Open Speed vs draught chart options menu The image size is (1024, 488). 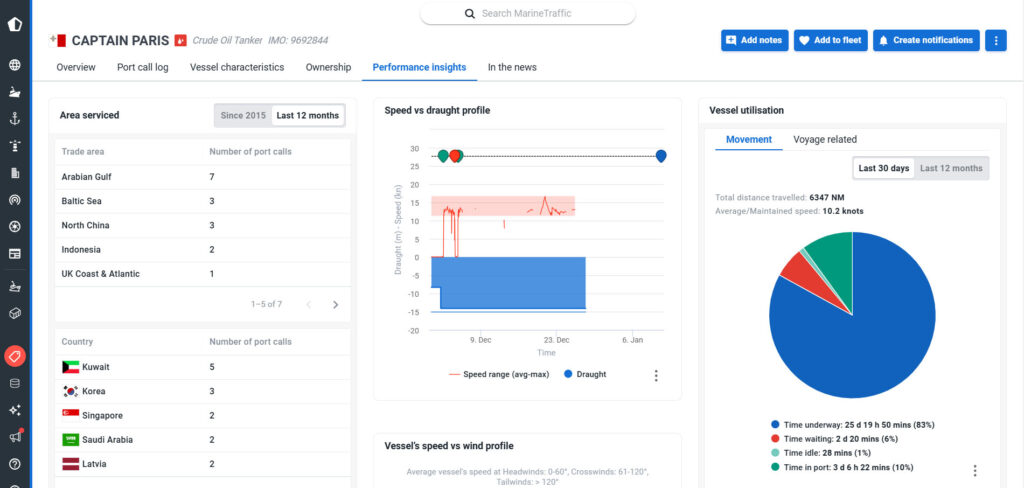[x=656, y=375]
